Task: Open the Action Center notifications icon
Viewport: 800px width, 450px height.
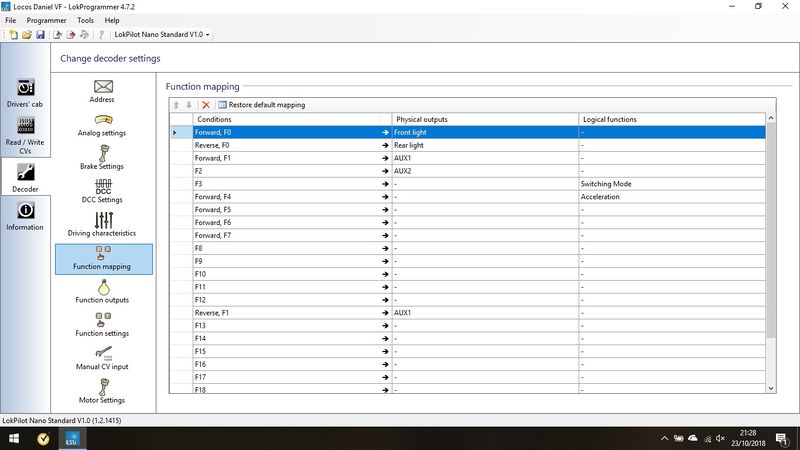Action: [x=782, y=439]
